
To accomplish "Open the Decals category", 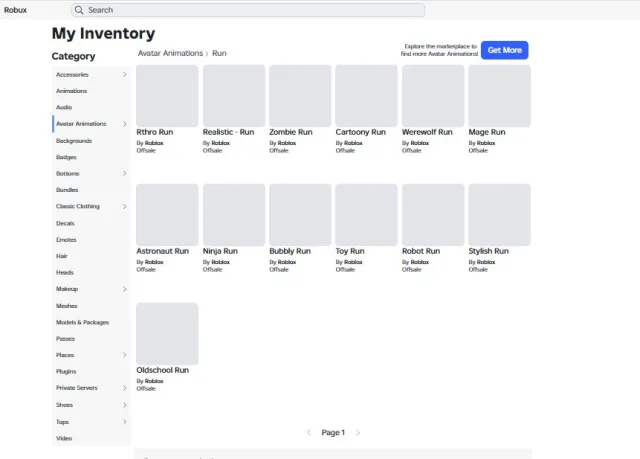I will coord(65,224).
